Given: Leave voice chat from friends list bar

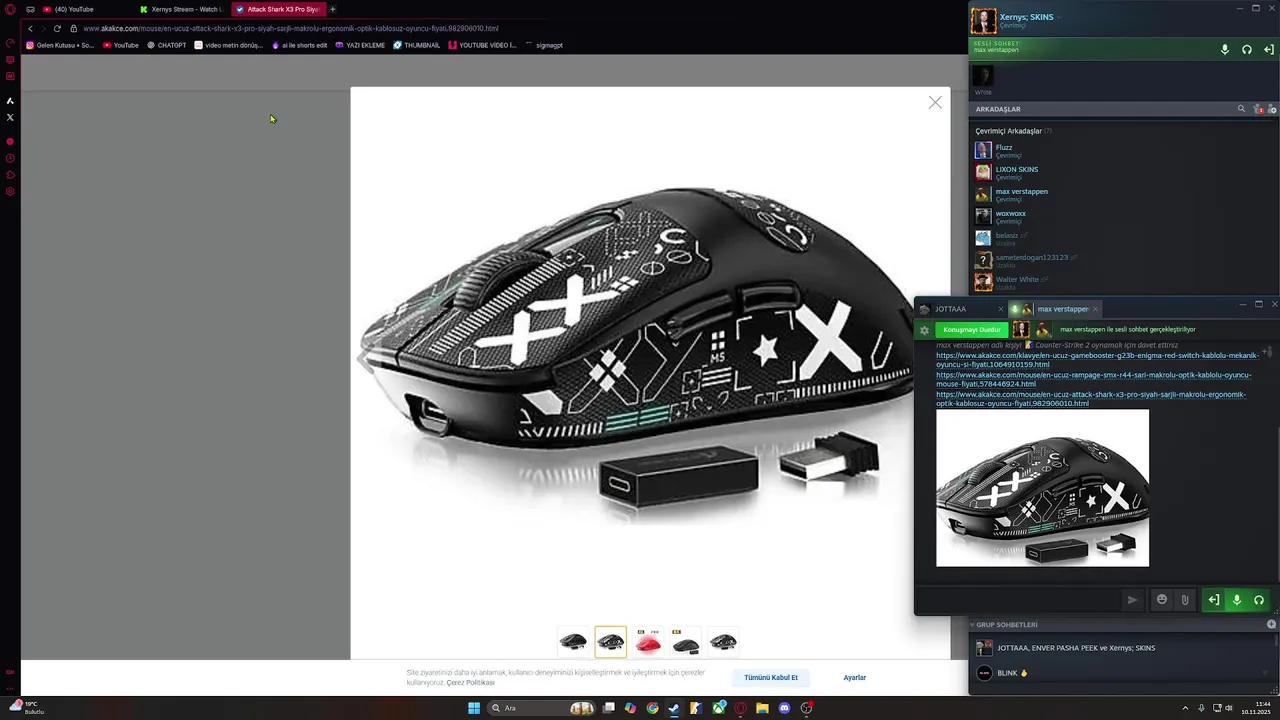Looking at the screenshot, I should (x=1268, y=49).
